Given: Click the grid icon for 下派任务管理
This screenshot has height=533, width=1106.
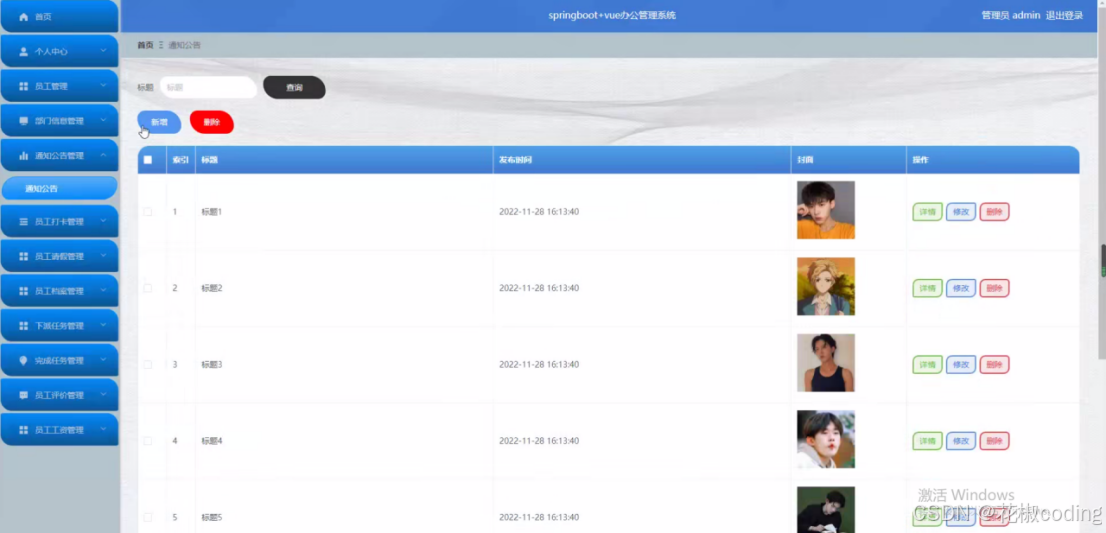Looking at the screenshot, I should click(23, 326).
